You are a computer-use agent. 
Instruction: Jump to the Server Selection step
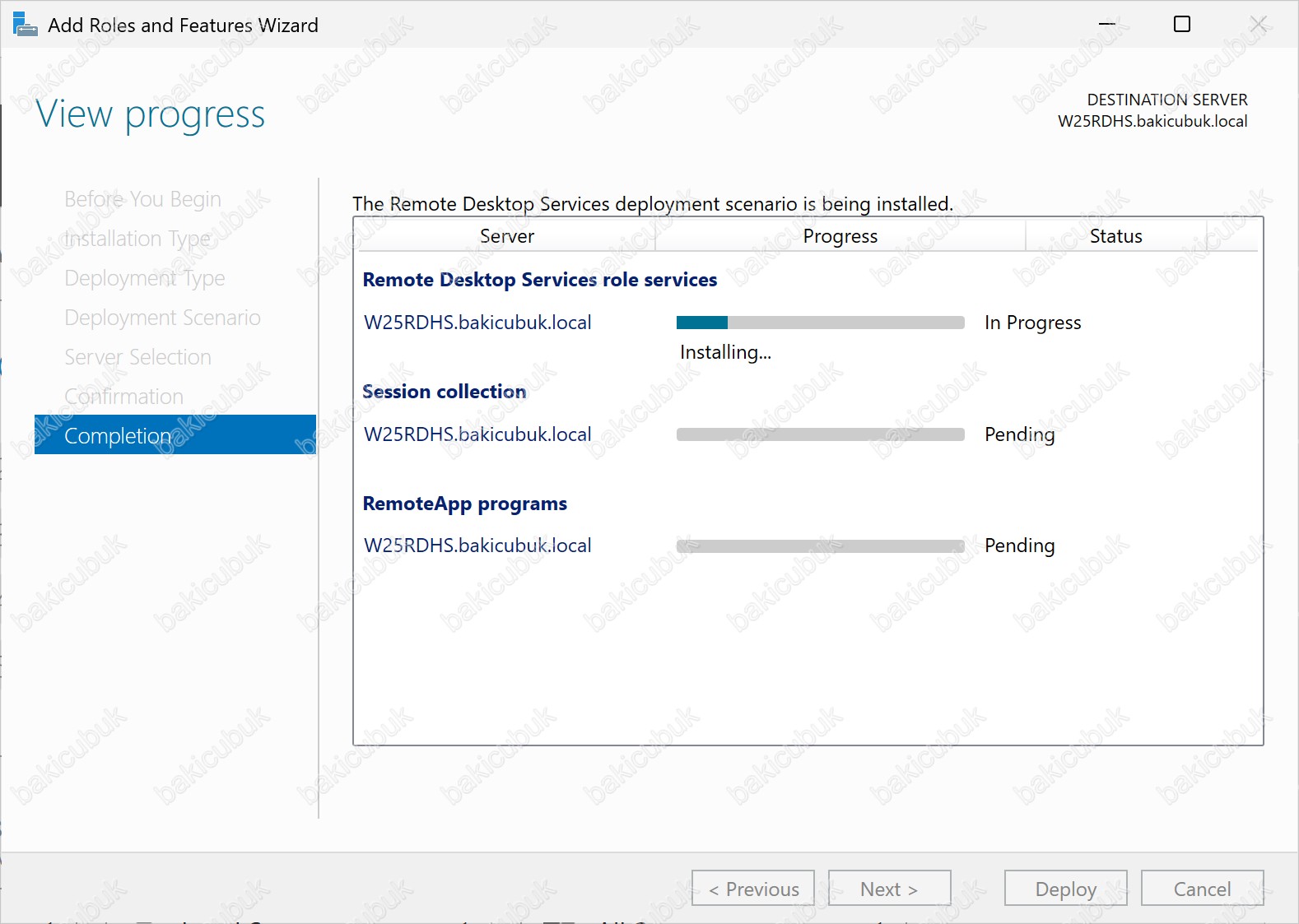[137, 357]
